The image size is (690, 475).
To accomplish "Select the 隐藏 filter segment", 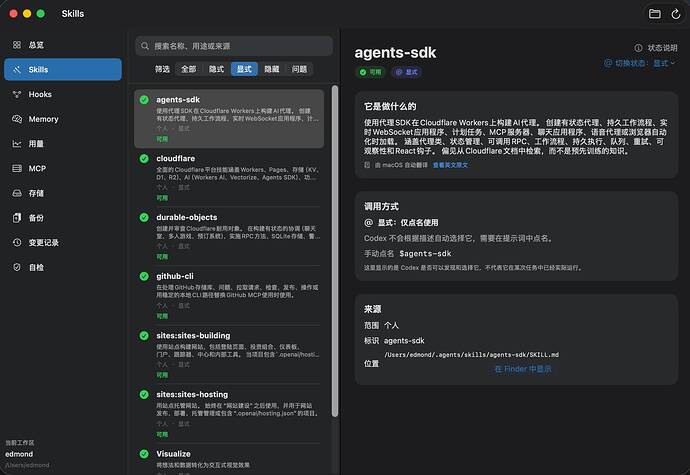I will 272,69.
